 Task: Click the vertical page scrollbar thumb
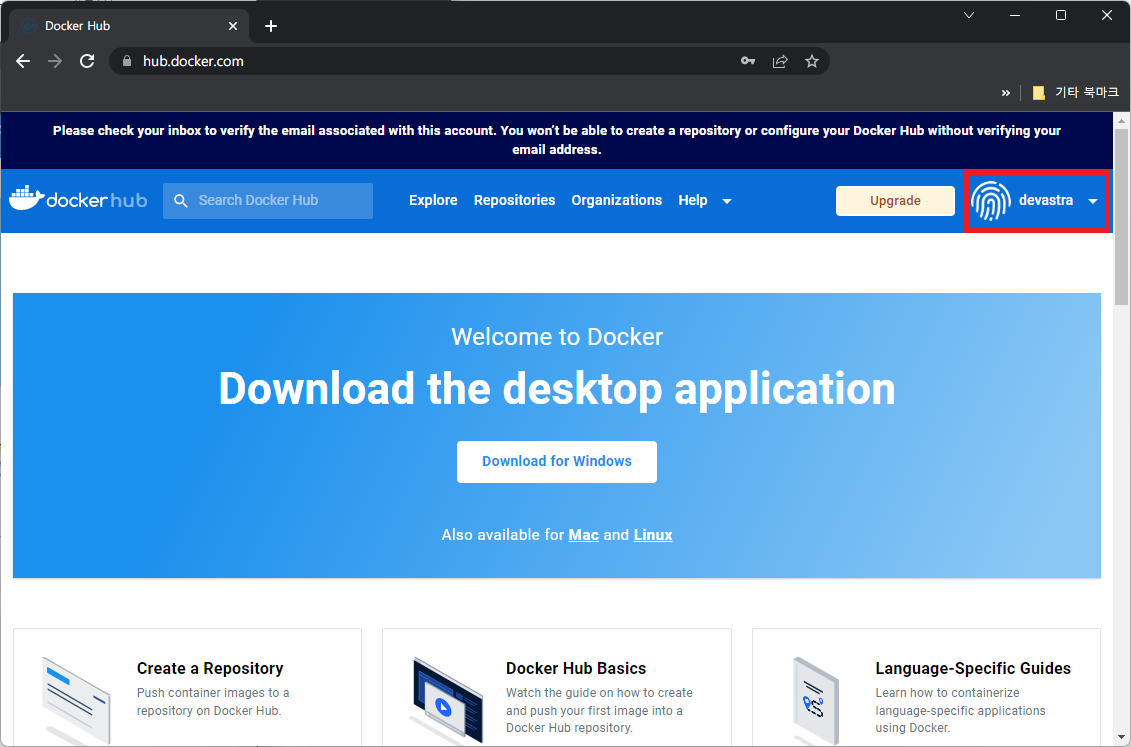(1122, 216)
